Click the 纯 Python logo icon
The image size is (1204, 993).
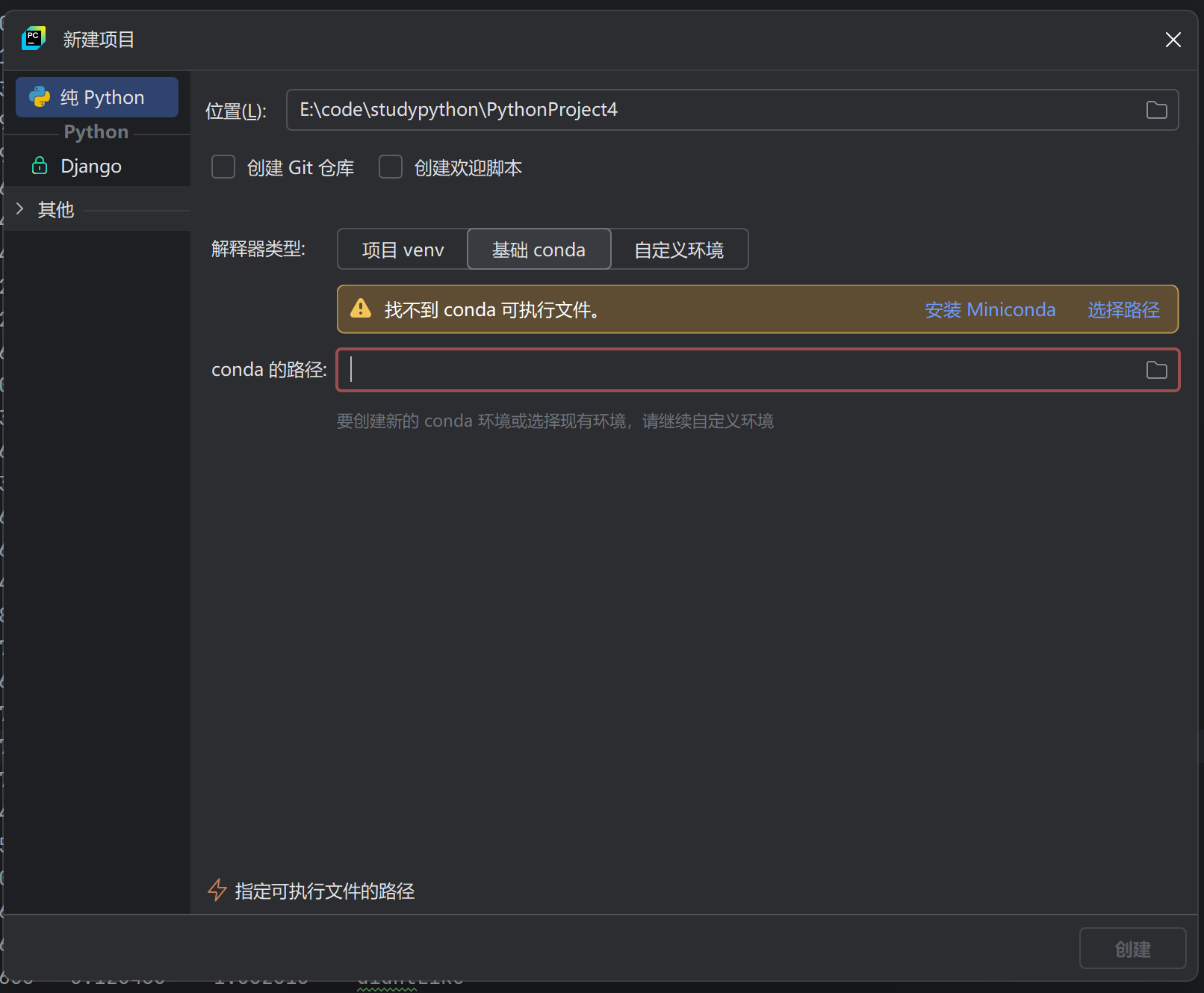pos(40,96)
